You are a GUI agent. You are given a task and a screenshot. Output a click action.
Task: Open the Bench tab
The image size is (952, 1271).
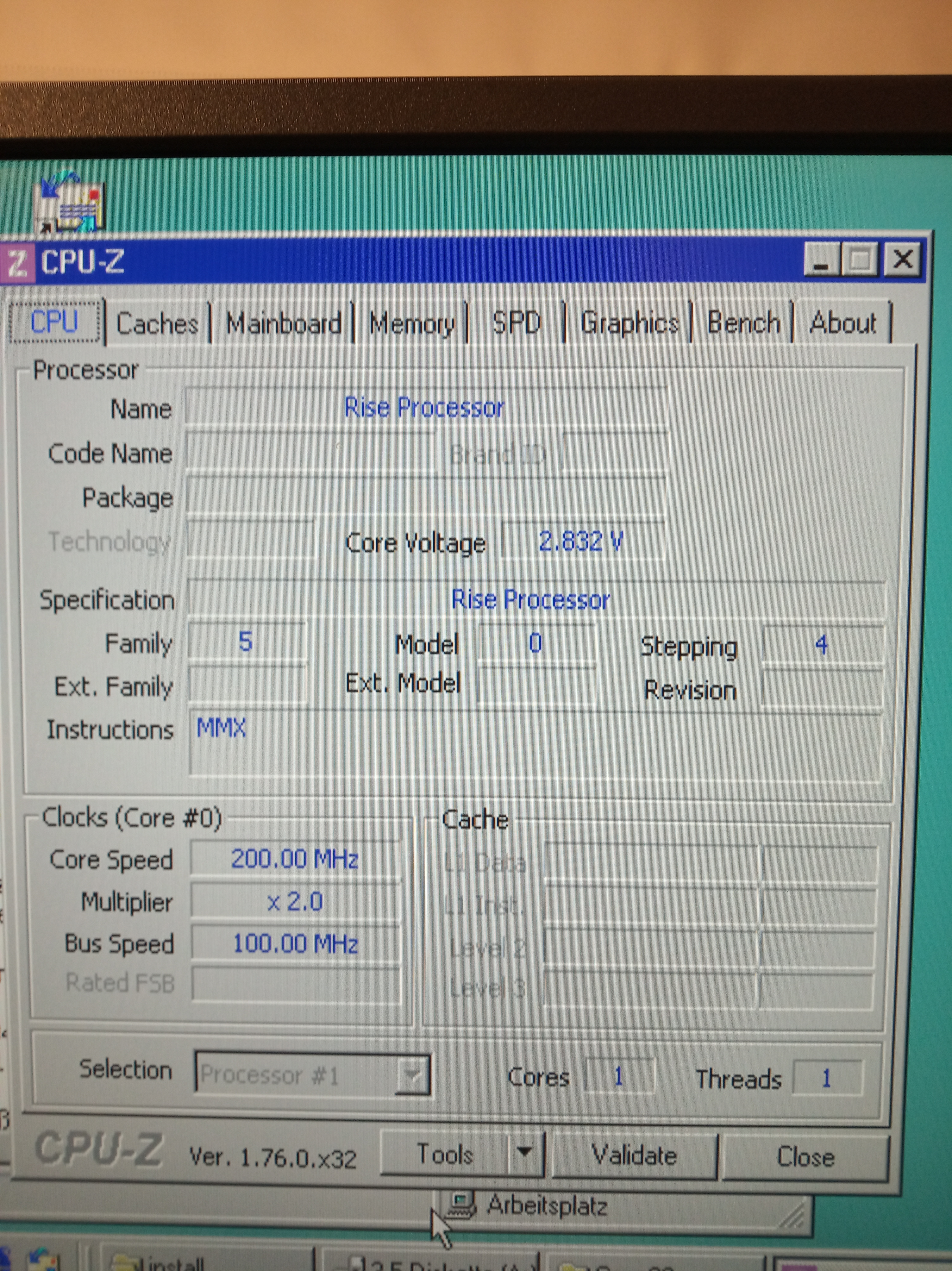(x=743, y=322)
